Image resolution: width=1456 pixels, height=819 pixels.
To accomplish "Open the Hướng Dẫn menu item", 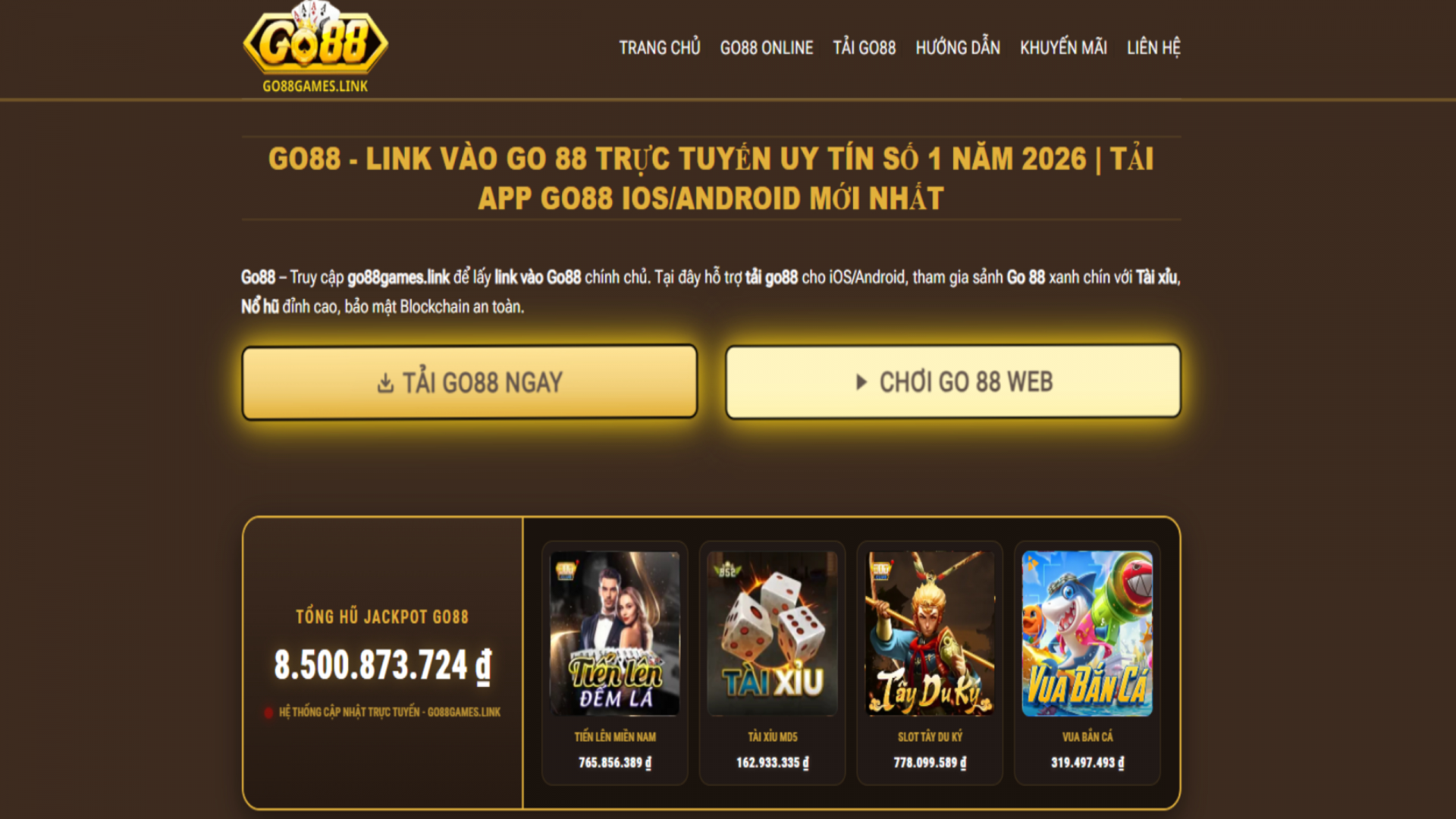I will tap(958, 48).
